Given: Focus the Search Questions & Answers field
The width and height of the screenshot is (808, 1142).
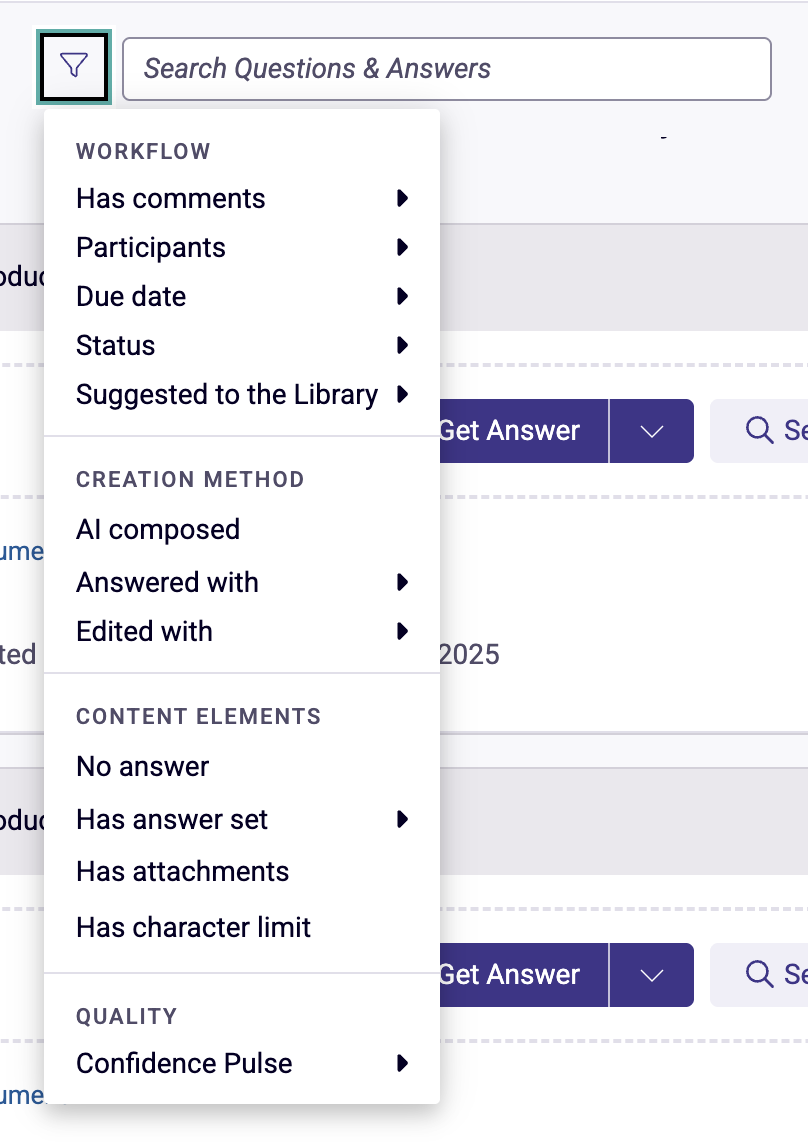Looking at the screenshot, I should pyautogui.click(x=447, y=69).
